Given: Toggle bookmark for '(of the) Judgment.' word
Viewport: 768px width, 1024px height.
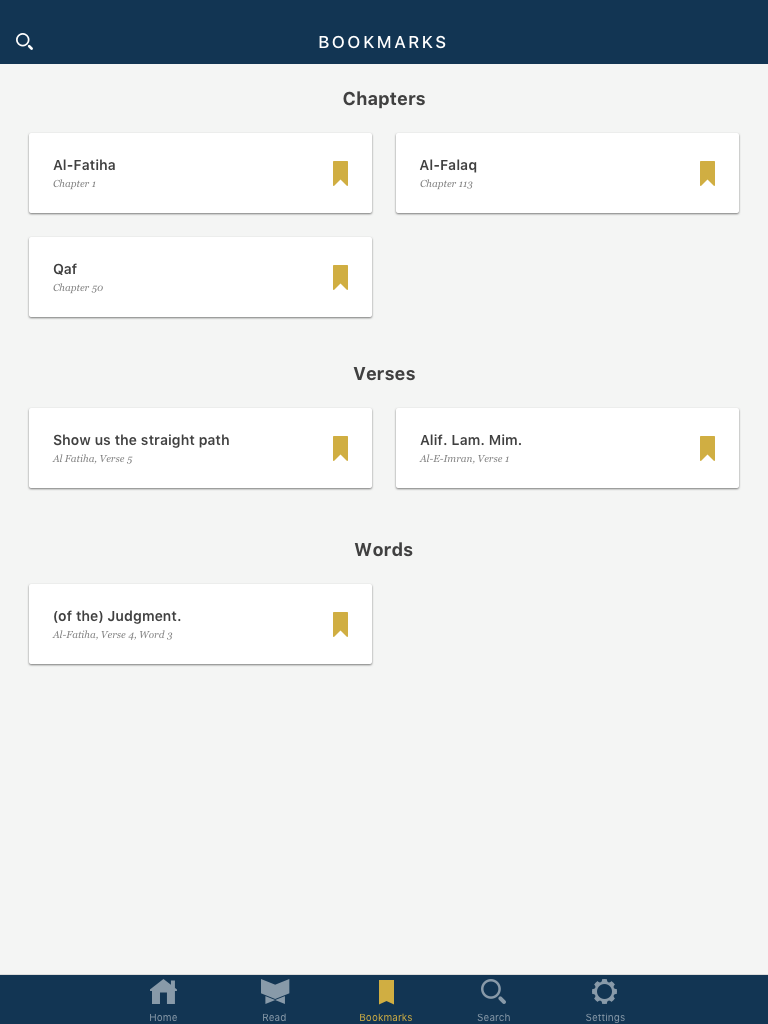Looking at the screenshot, I should pyautogui.click(x=340, y=625).
